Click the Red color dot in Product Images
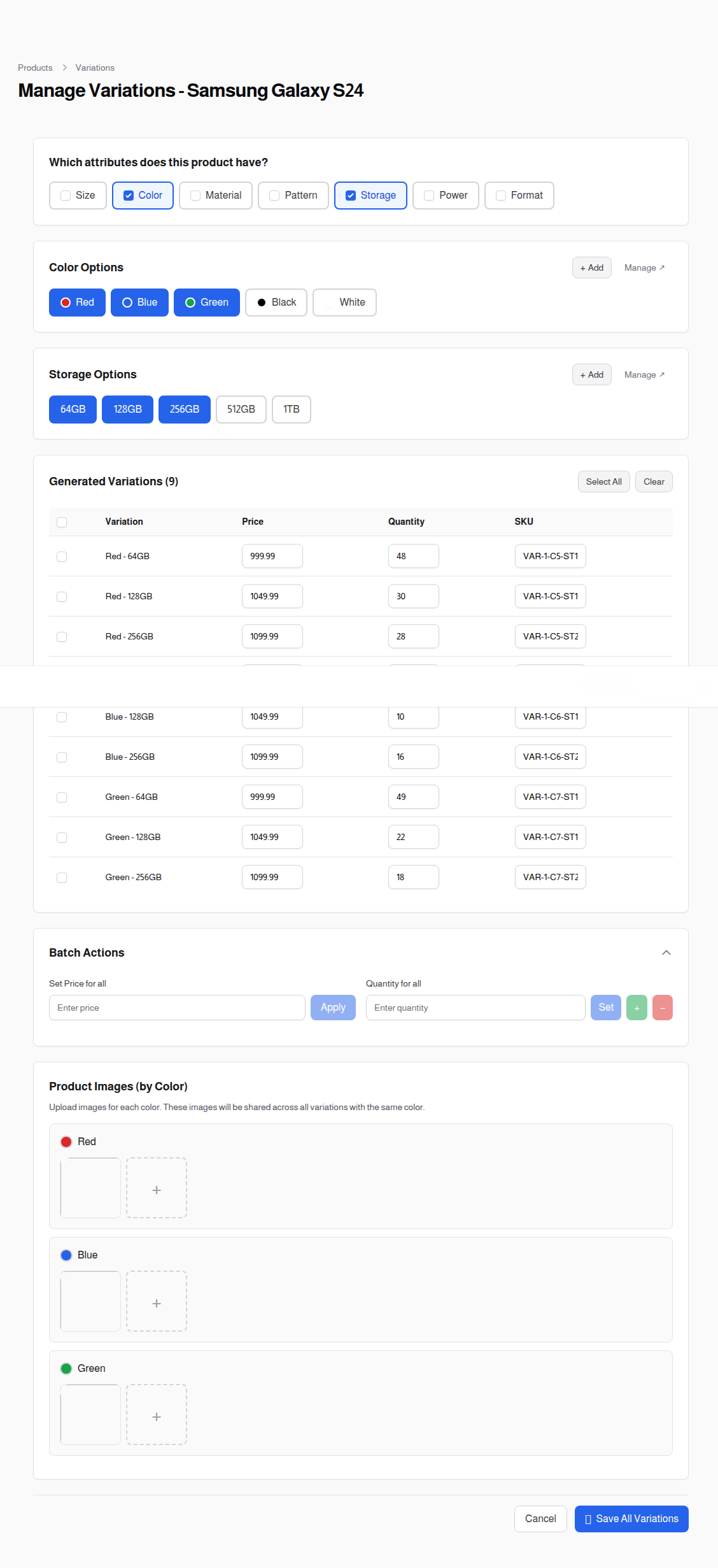The image size is (718, 1568). [x=66, y=1142]
